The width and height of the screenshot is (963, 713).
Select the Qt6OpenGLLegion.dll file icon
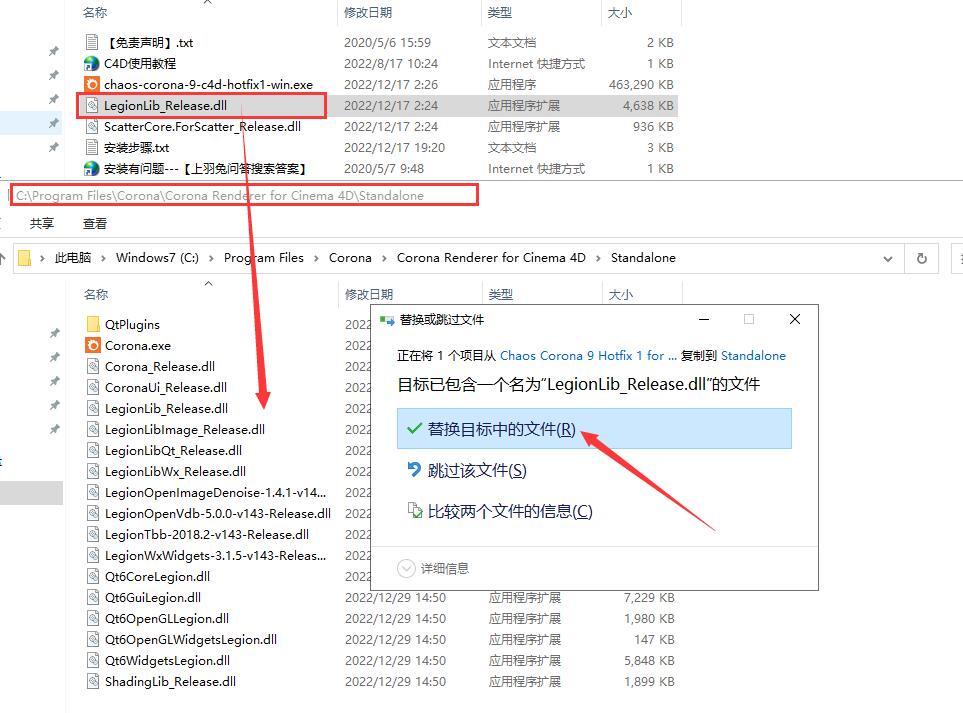click(x=93, y=618)
